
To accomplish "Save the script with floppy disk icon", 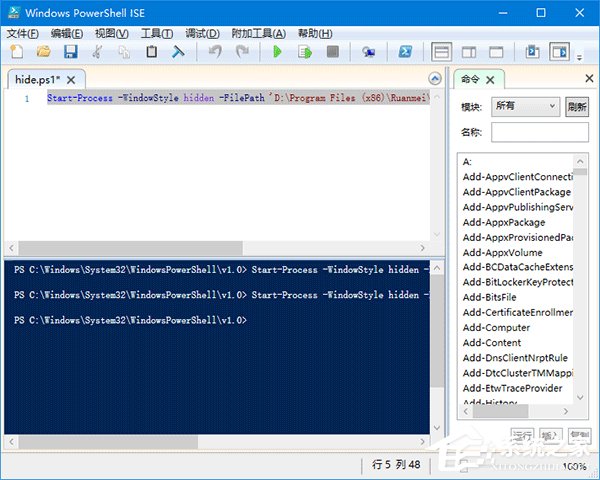I will (70, 51).
